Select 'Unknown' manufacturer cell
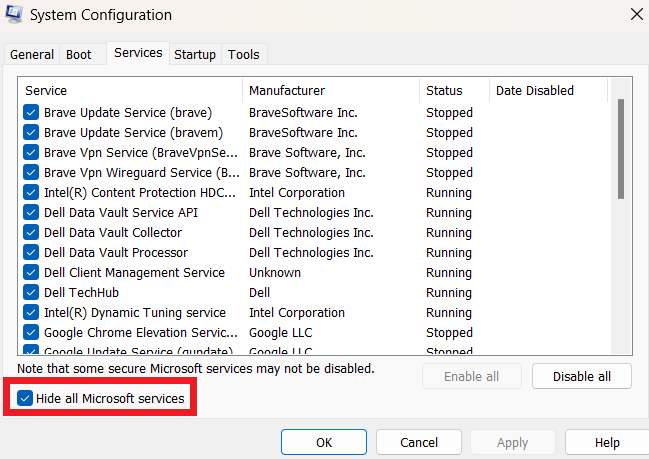 click(275, 273)
